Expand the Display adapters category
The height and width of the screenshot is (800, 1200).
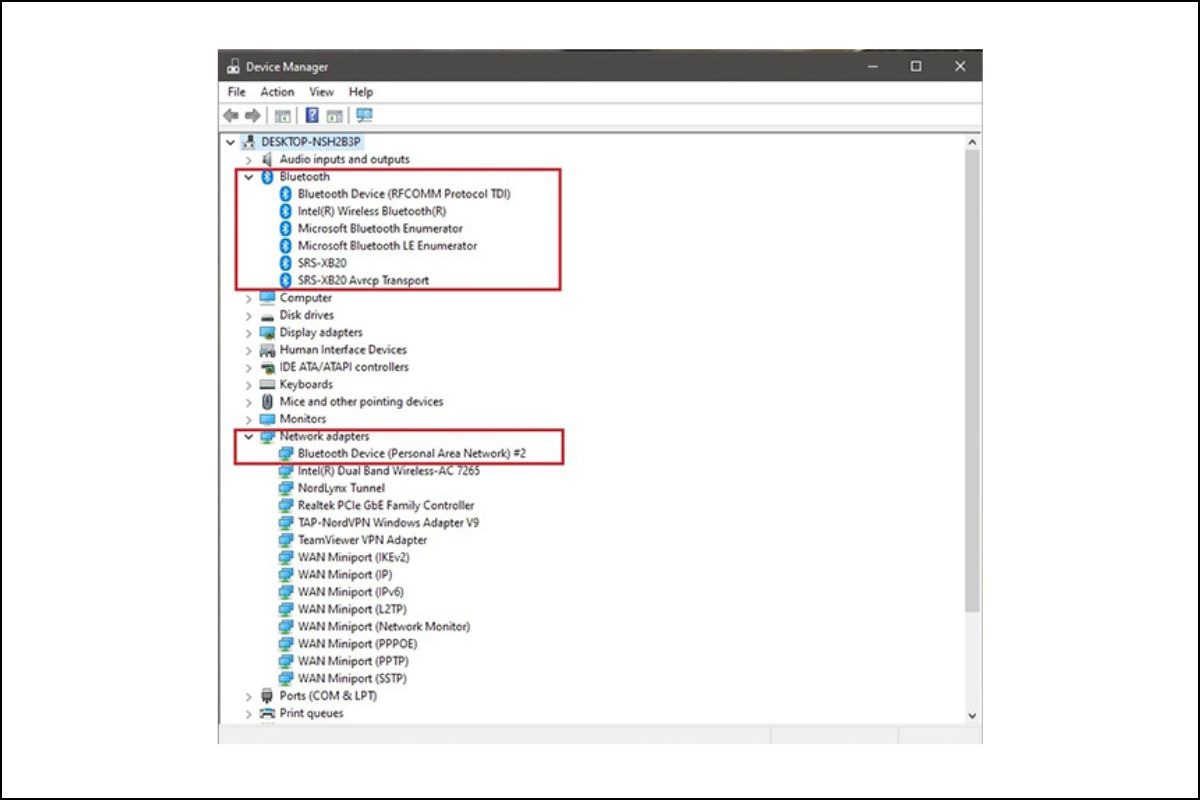click(x=249, y=332)
